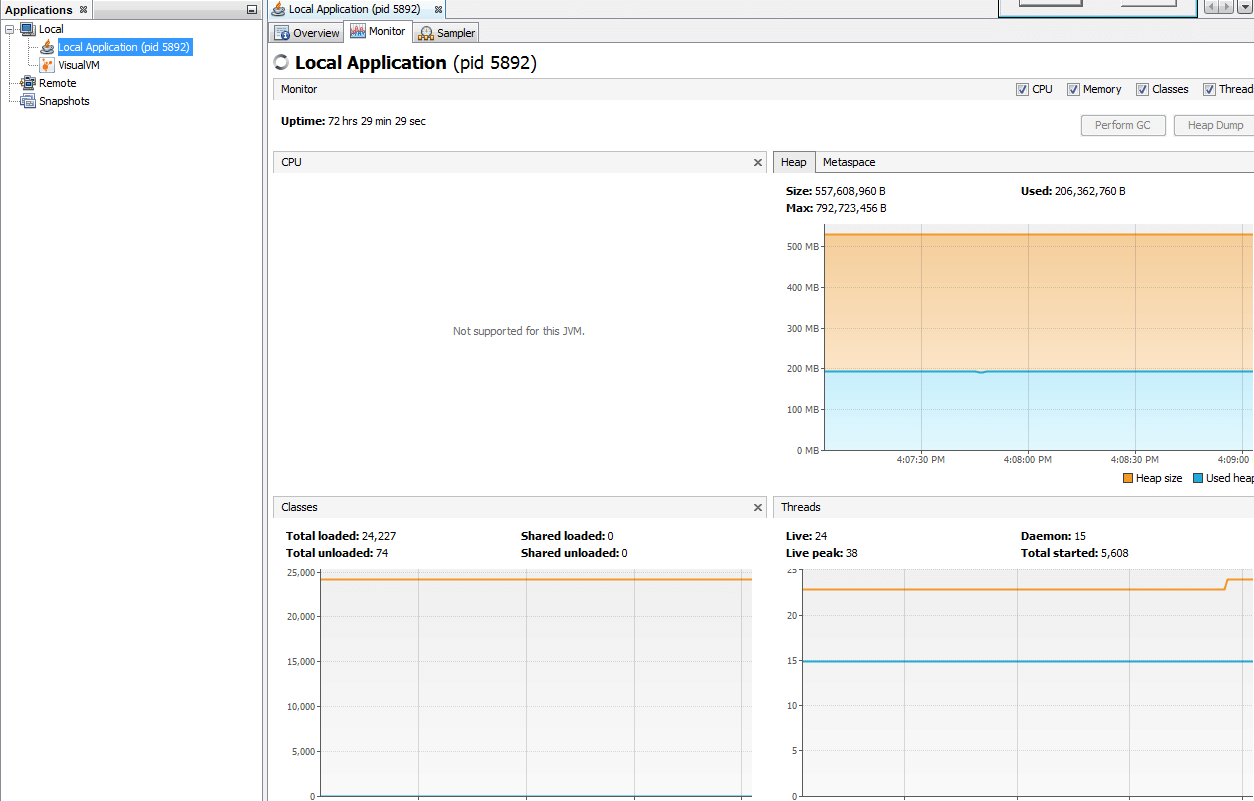Click the 'Not supported for this JVM.' message
This screenshot has width=1254, height=801.
point(519,331)
